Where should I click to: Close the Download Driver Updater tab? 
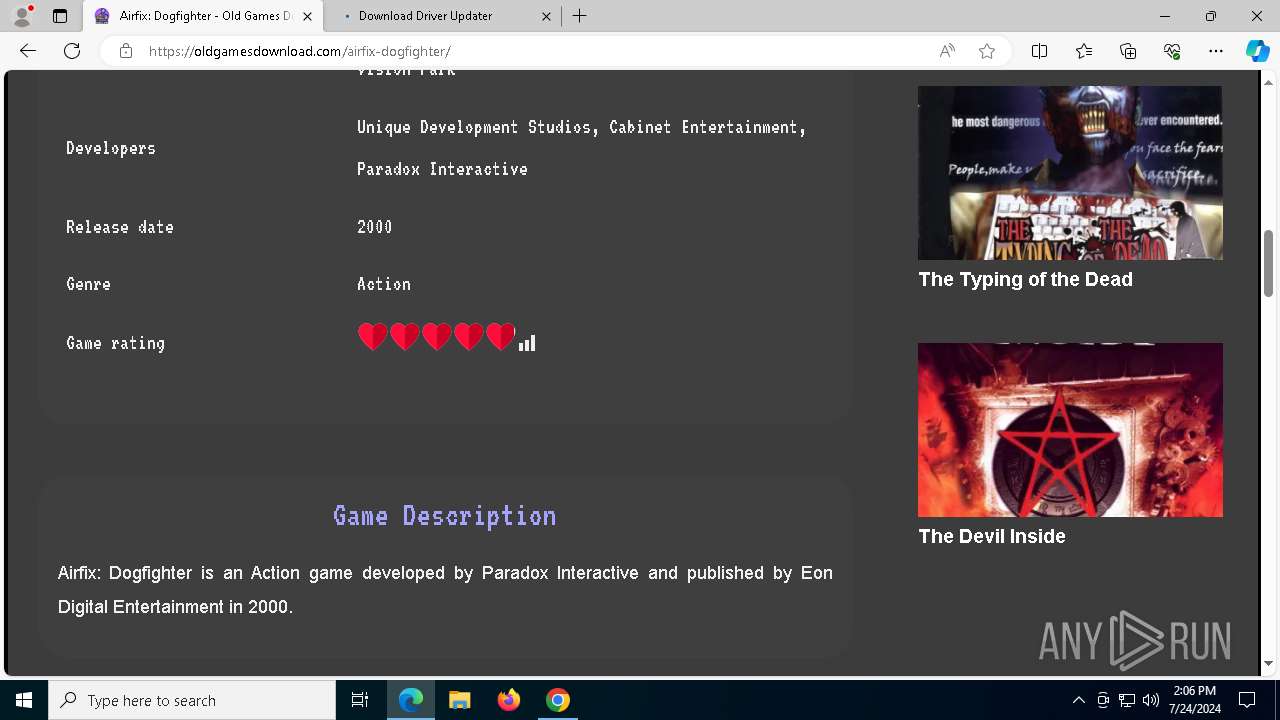tap(546, 16)
